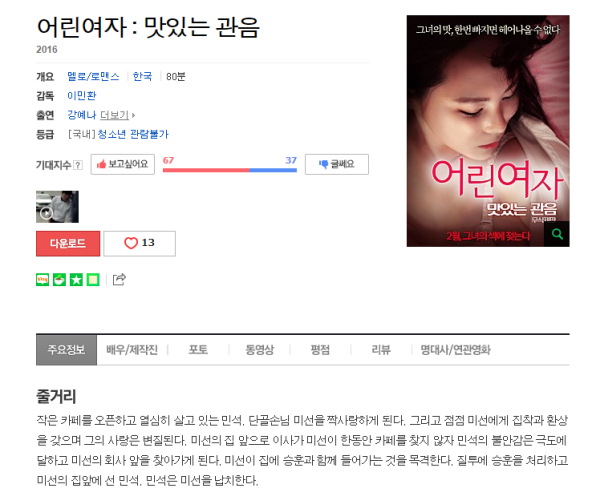Click the red 다운로드 button
Screen dimensions: 600x500
[68, 243]
